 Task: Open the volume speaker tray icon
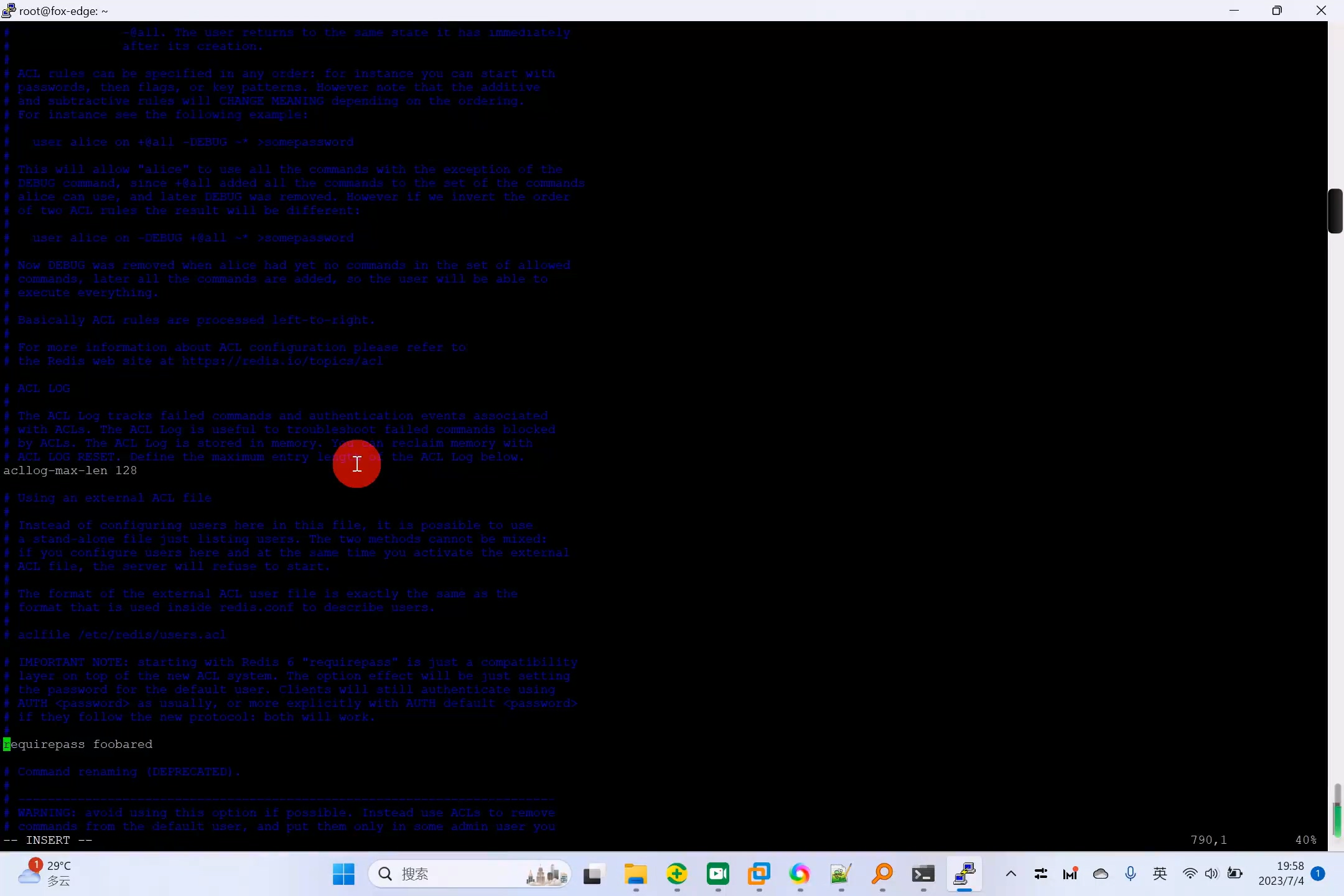tap(1211, 874)
